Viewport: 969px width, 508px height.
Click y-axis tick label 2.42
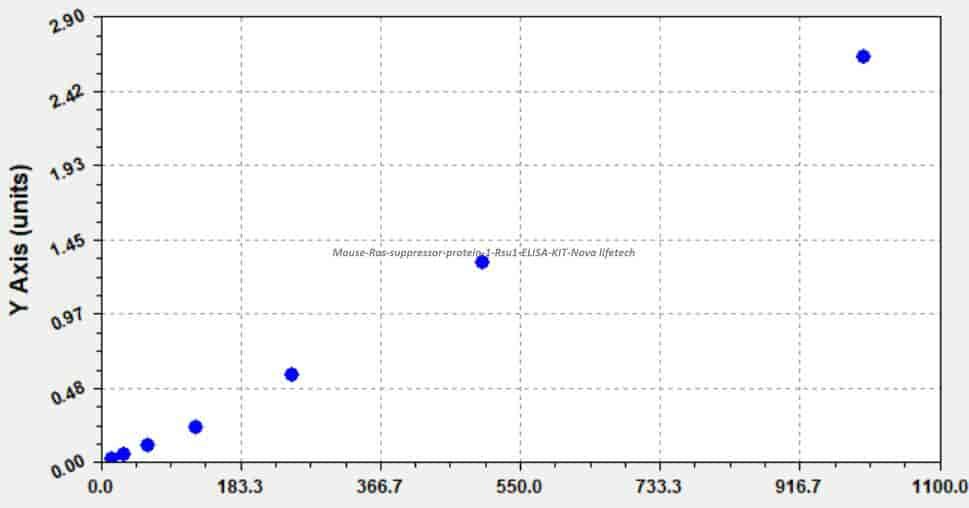(68, 96)
